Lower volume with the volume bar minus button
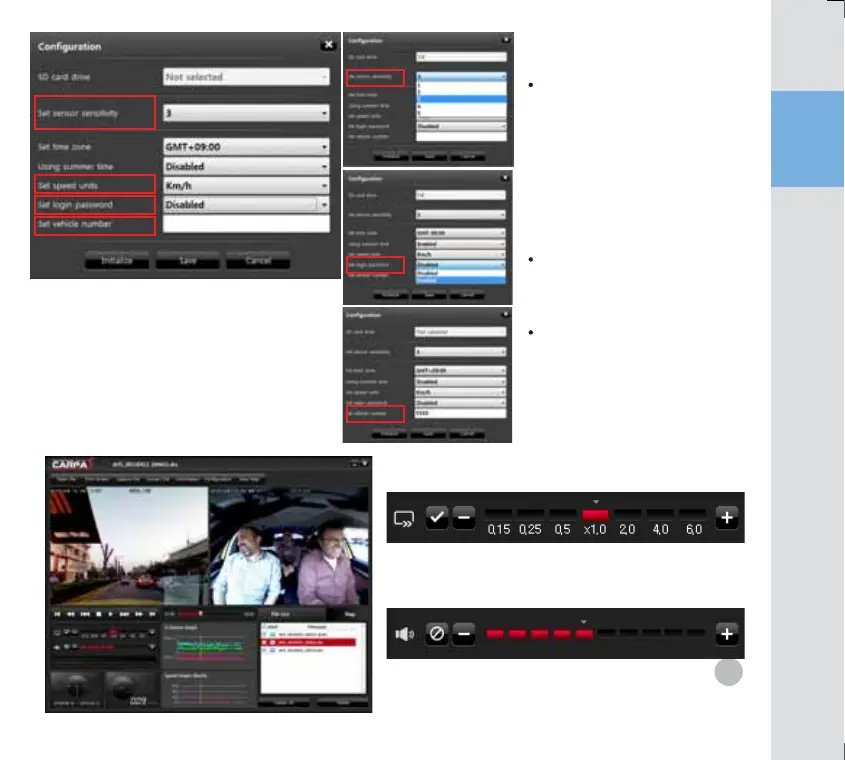 point(463,633)
